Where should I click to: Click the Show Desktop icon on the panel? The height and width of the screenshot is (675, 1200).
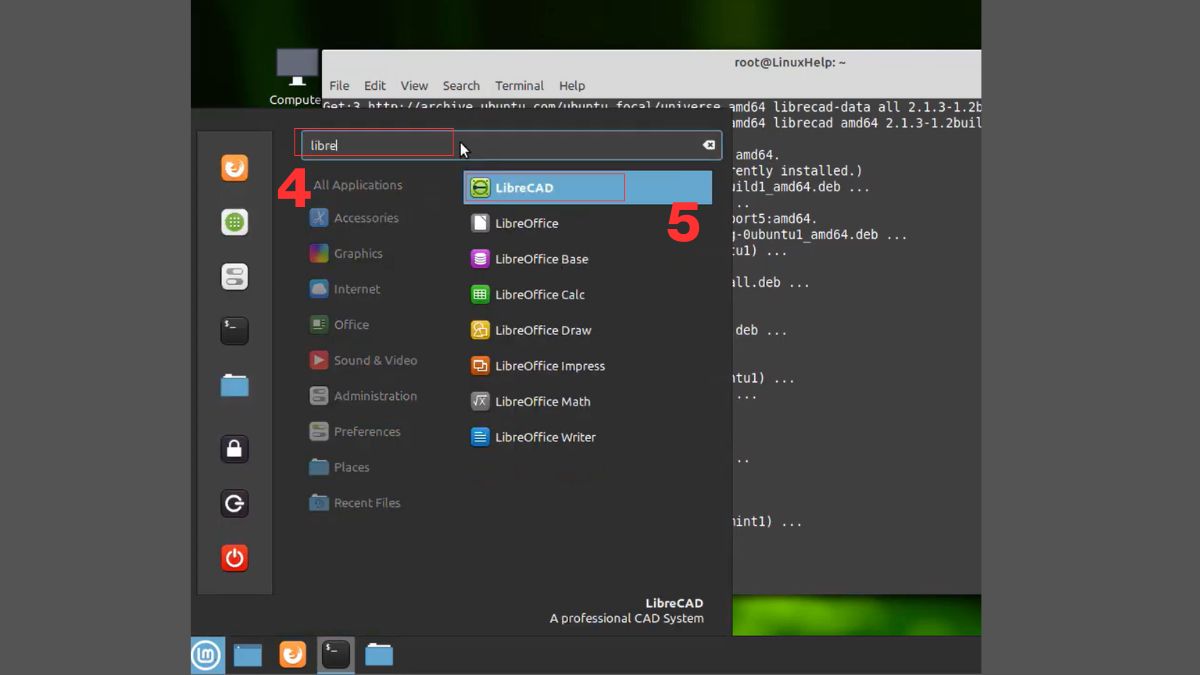248,655
